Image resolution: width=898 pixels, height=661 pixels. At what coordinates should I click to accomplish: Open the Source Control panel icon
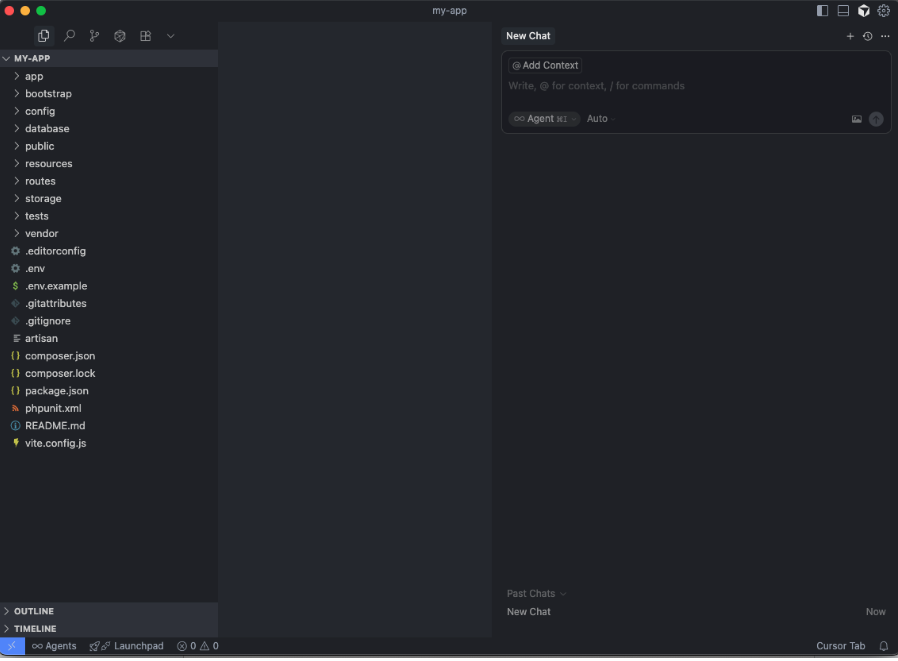pyautogui.click(x=94, y=35)
